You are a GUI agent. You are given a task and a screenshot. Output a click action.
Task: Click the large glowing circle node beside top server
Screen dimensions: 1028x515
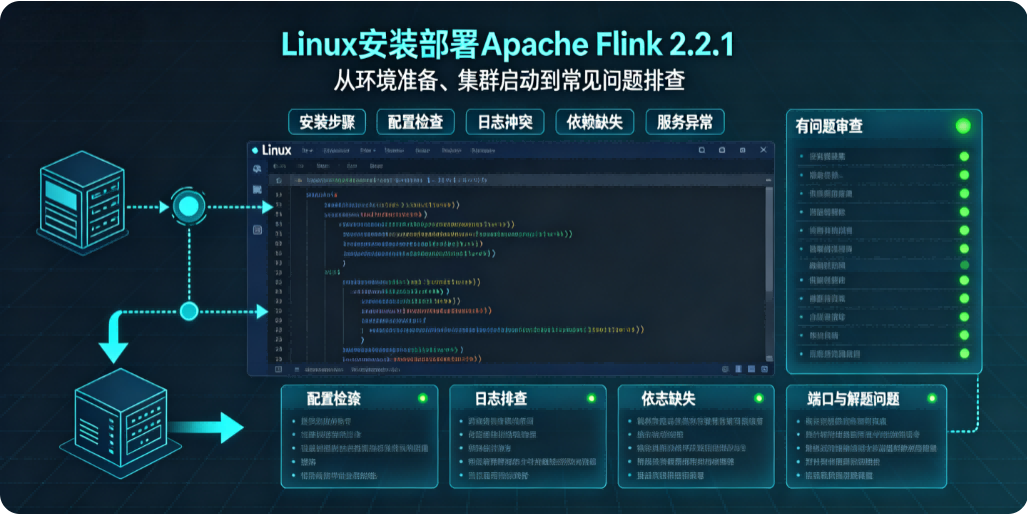tap(189, 207)
